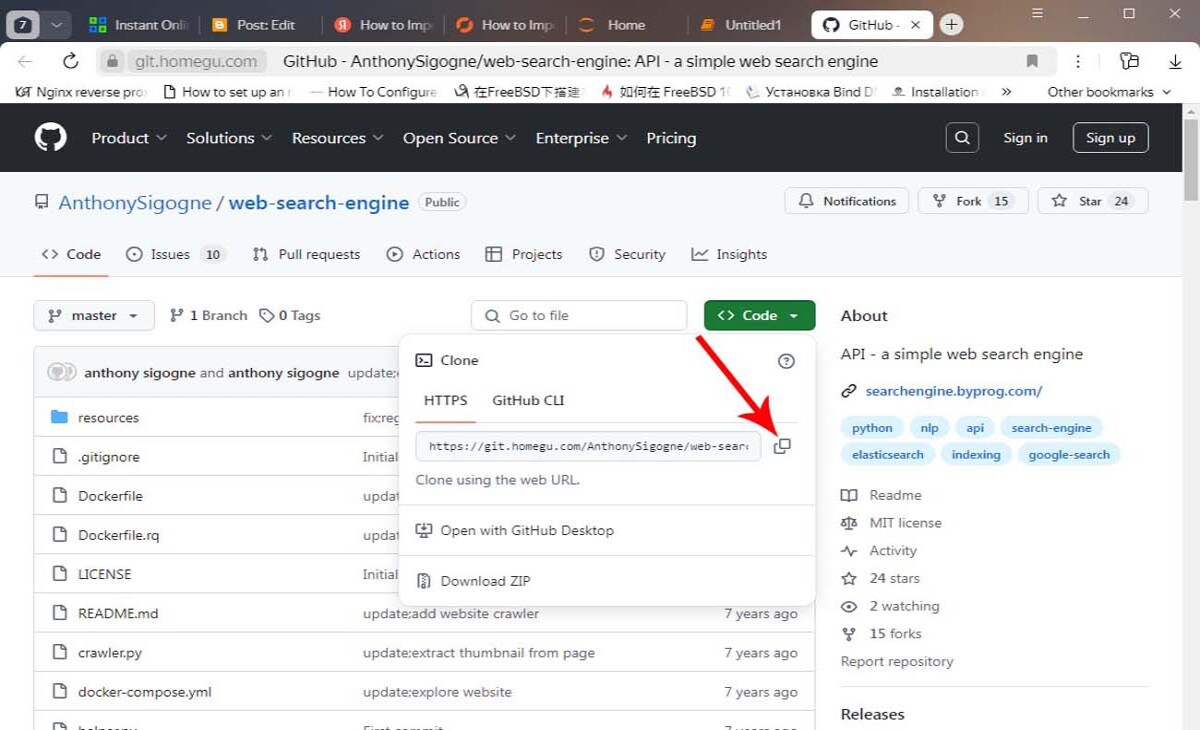Toggle the green Code dropdown button
This screenshot has height=730, width=1200.
759,315
